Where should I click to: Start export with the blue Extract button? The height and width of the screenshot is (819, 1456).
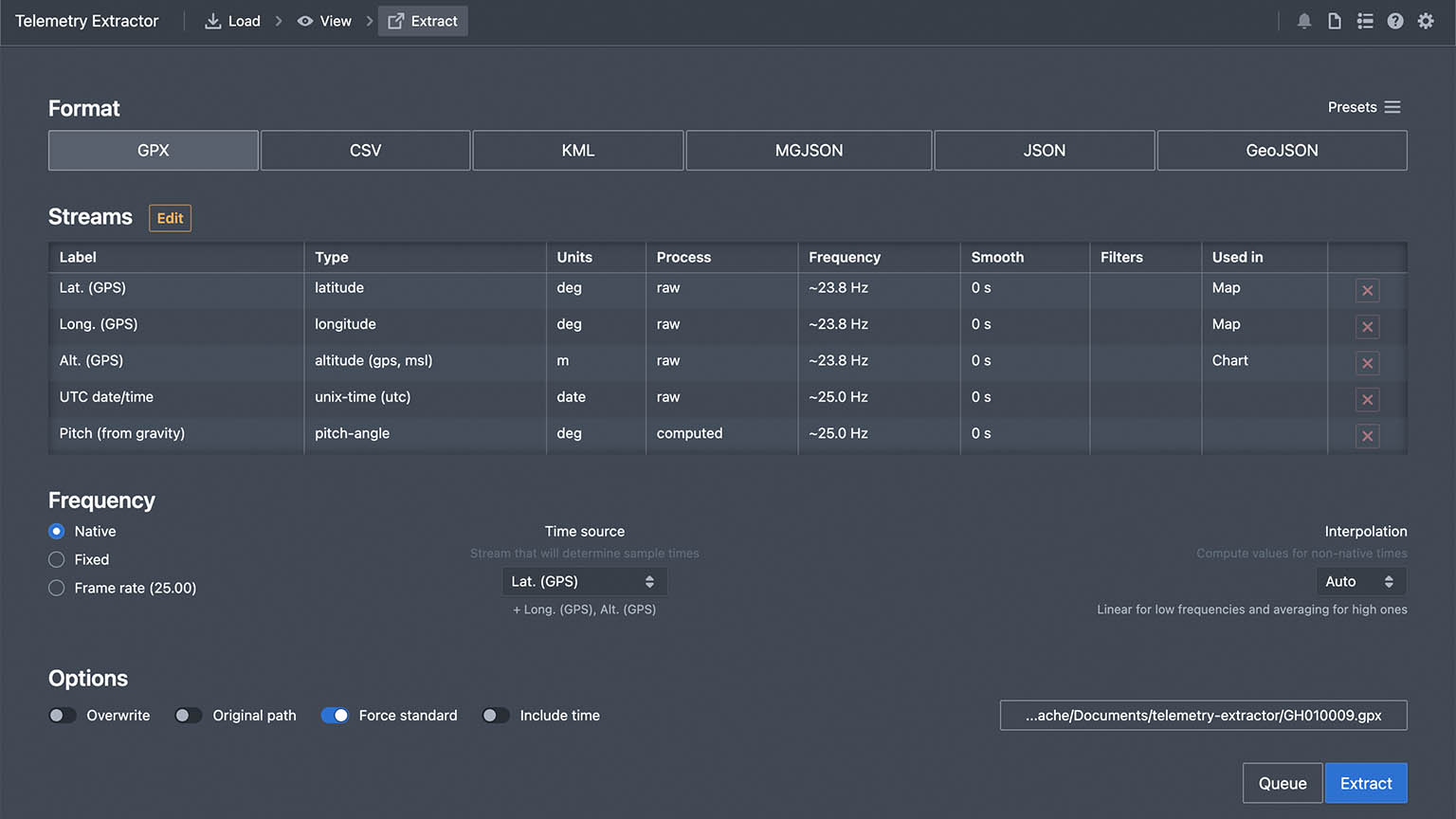(1366, 784)
